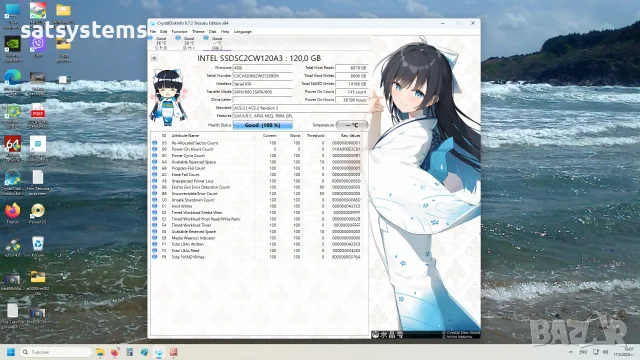Open File Explorer from the taskbar
Viewport: 640px width, 360px height.
click(100, 352)
